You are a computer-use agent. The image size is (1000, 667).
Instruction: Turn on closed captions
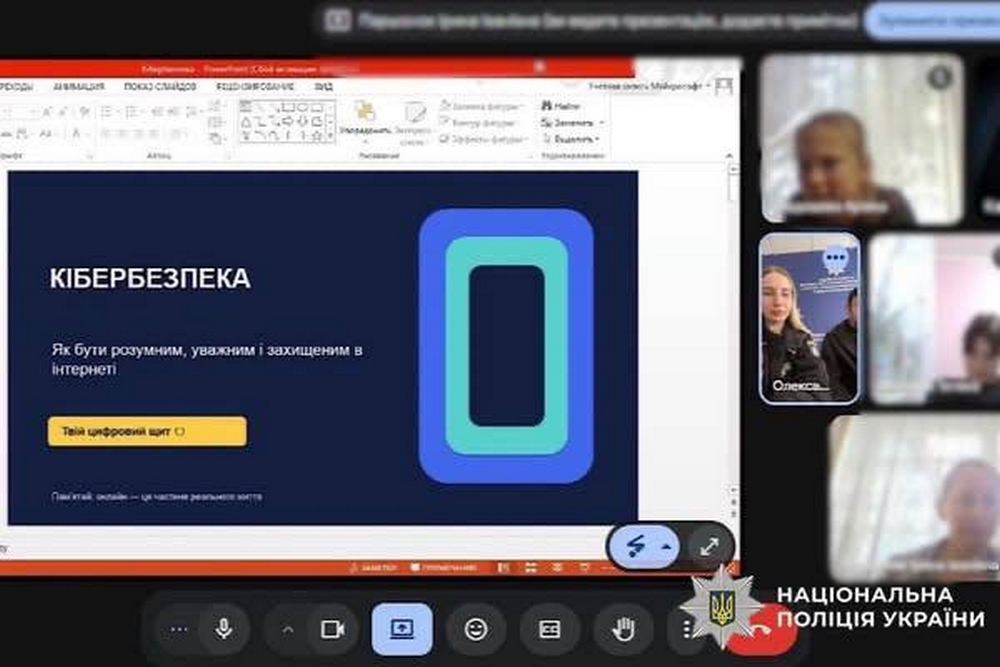coord(550,630)
